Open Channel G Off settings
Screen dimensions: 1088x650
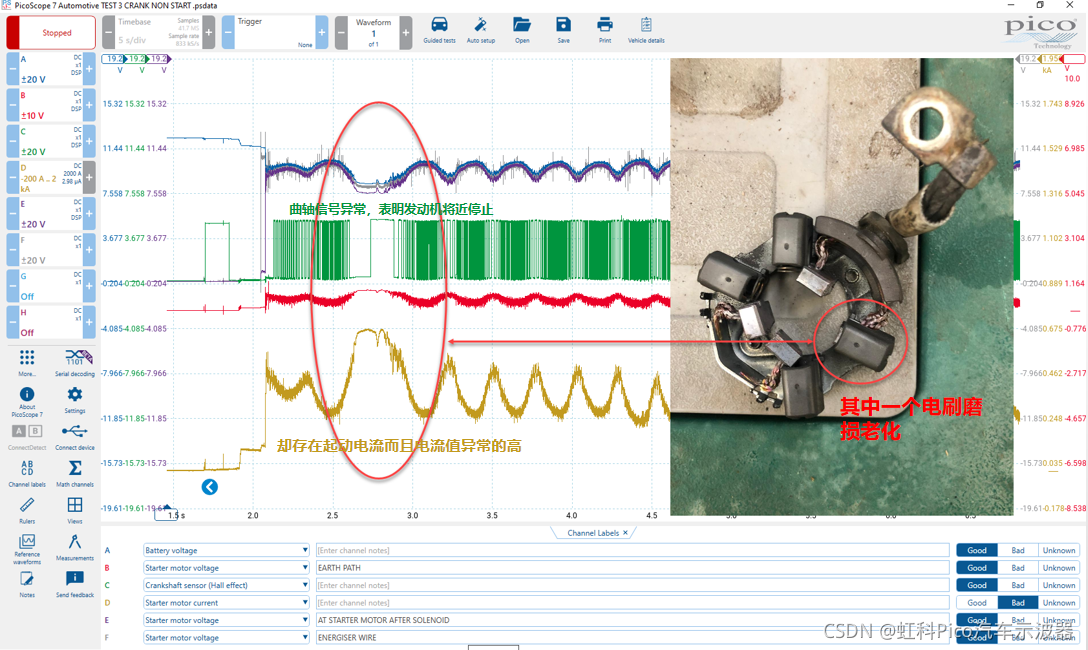51,286
